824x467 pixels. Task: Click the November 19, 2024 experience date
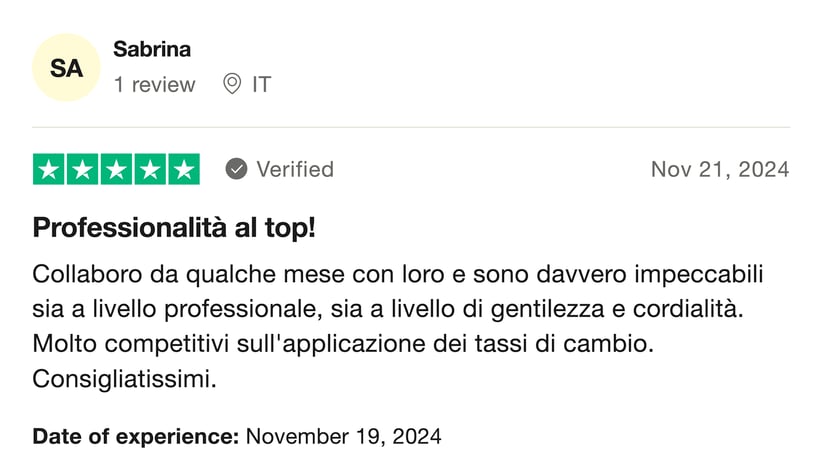tap(343, 436)
